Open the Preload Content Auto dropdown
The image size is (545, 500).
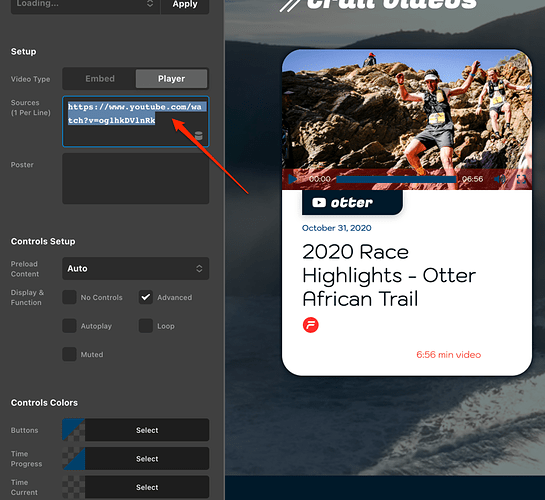(136, 269)
